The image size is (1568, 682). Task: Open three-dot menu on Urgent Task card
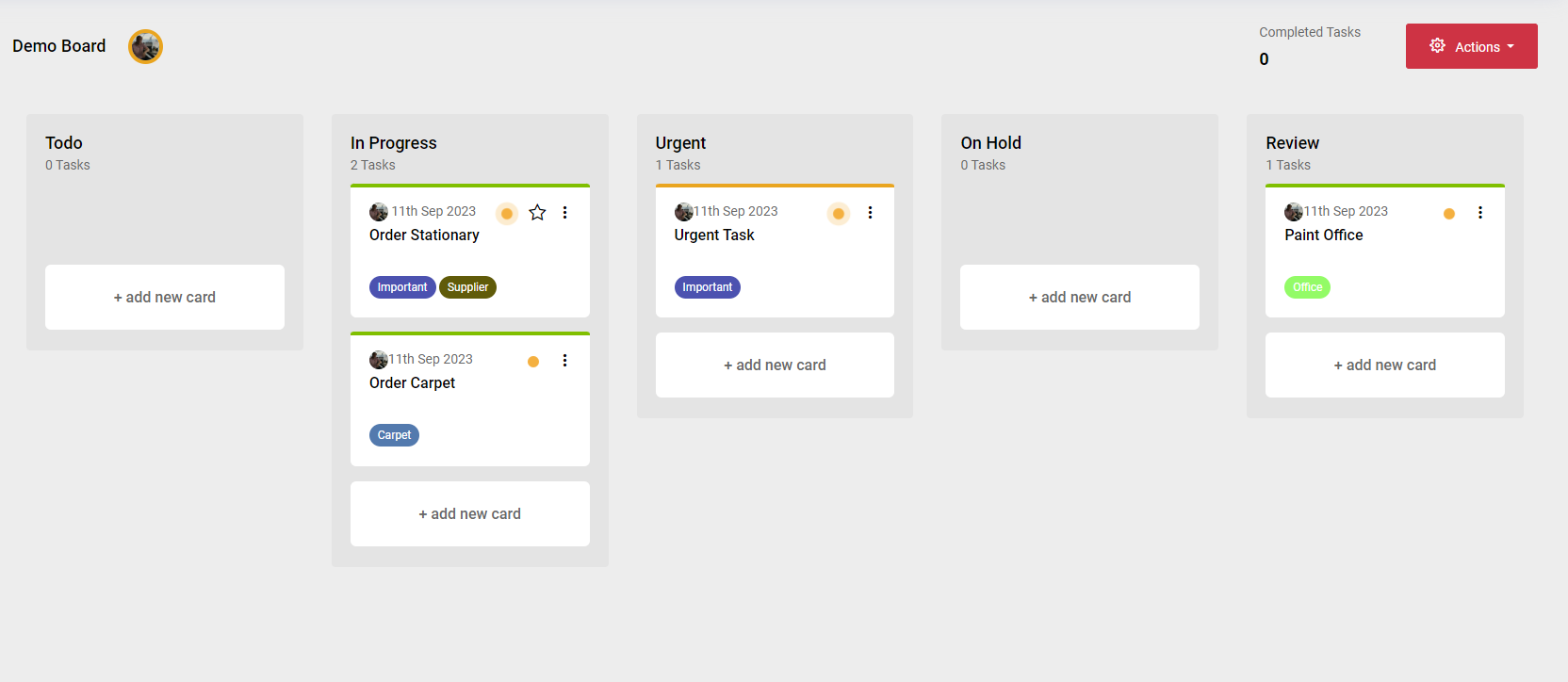click(870, 213)
